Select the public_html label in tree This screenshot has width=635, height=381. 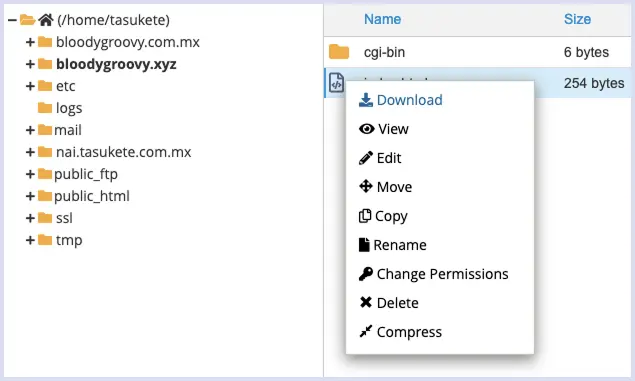coord(92,196)
